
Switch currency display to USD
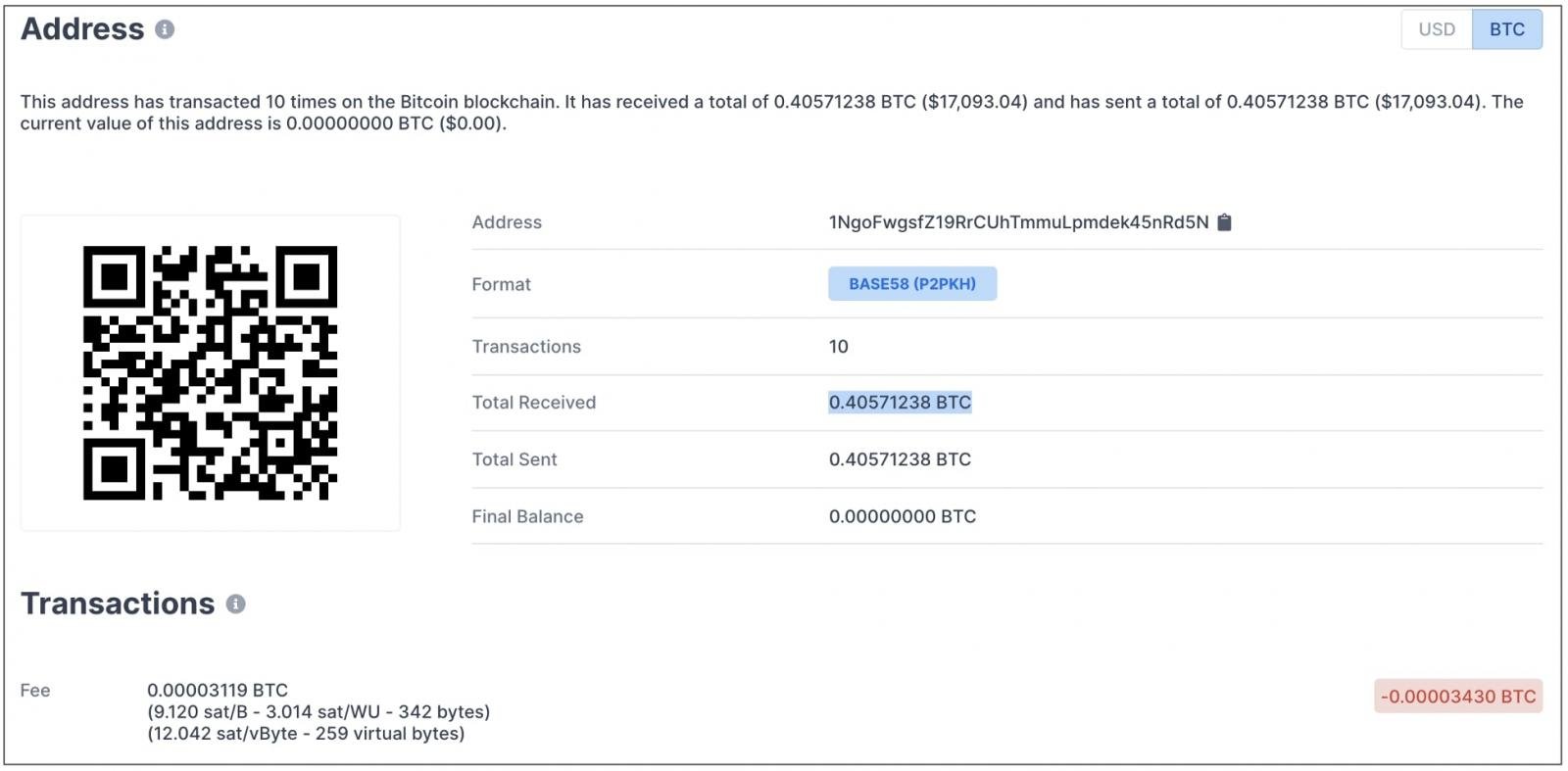pos(1436,29)
